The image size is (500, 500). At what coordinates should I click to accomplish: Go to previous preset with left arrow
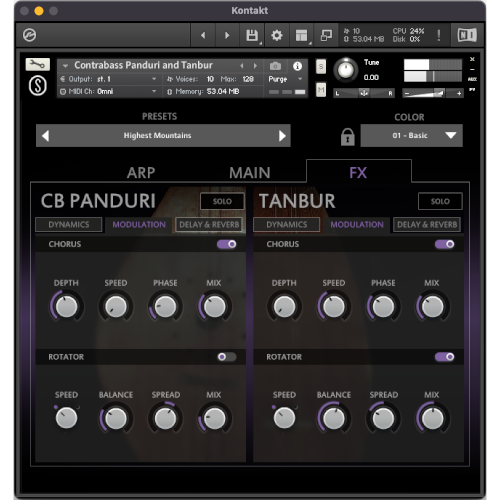click(46, 136)
